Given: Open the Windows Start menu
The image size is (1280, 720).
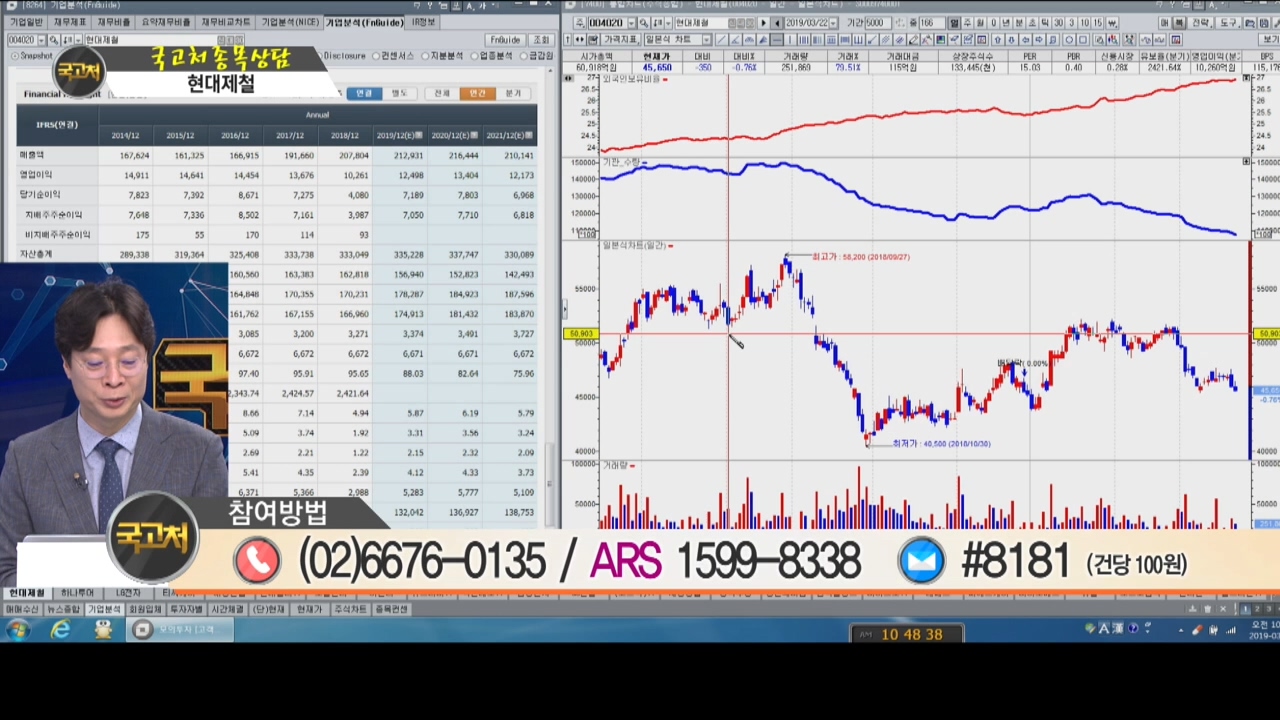Looking at the screenshot, I should click(17, 630).
